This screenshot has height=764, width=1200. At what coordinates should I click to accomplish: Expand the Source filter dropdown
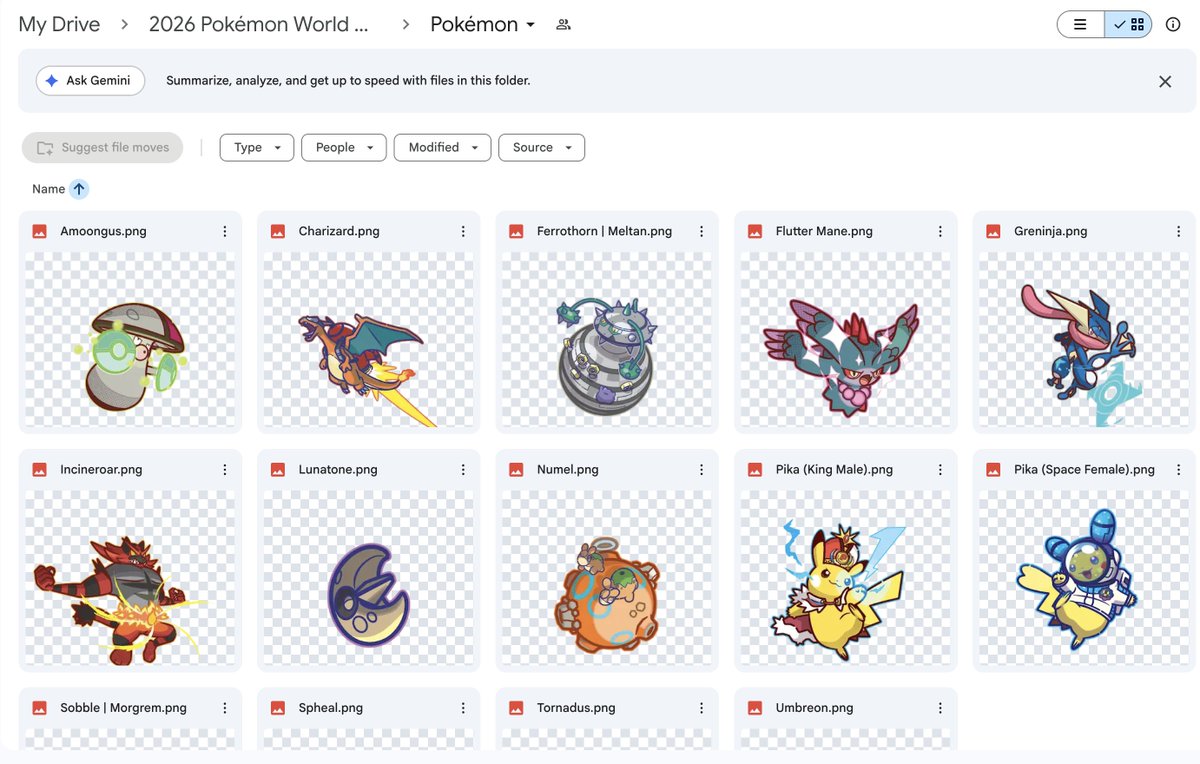tap(541, 147)
